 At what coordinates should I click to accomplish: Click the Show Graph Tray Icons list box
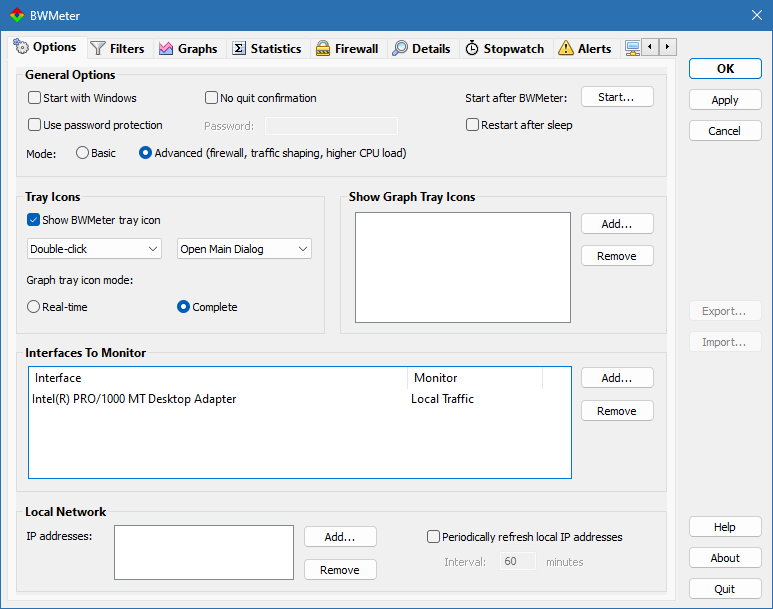coord(463,267)
